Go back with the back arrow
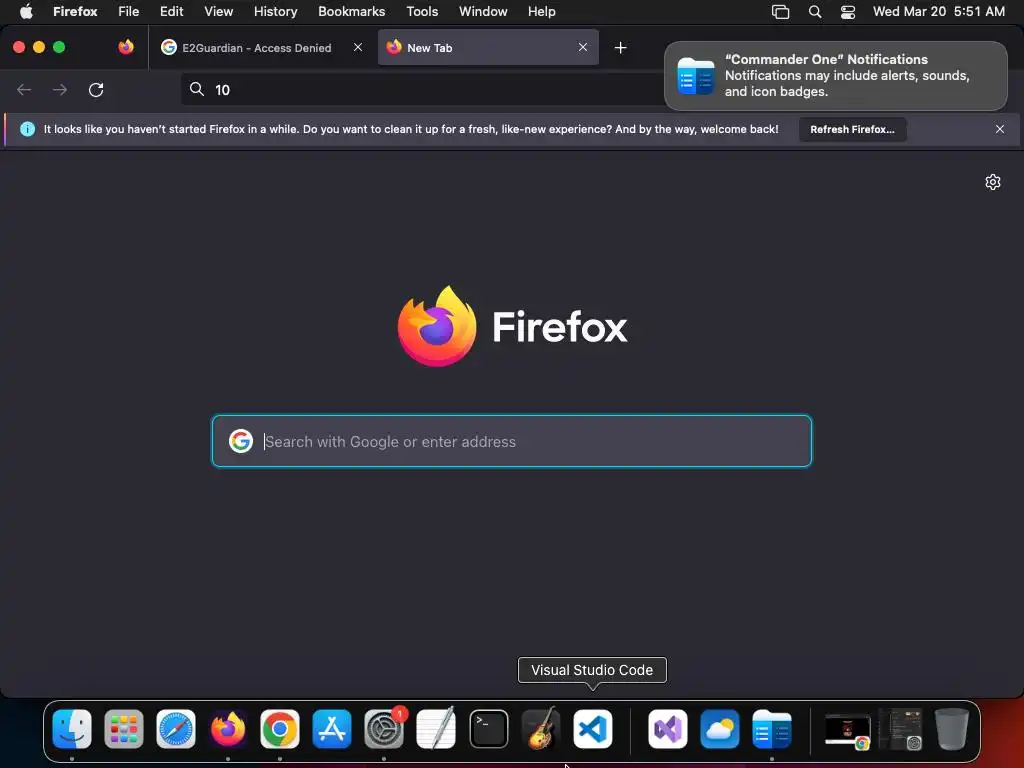 24,89
